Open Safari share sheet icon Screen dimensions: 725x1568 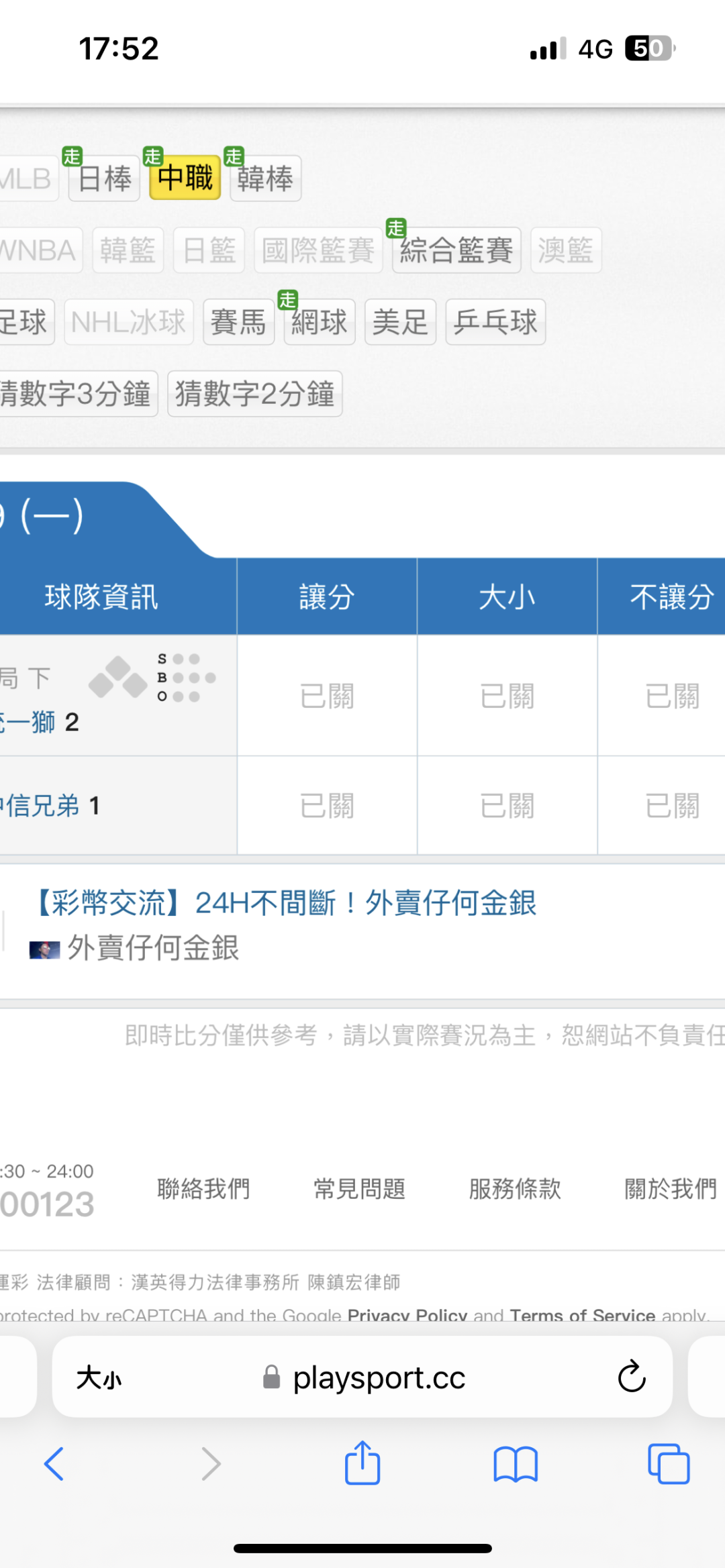pyautogui.click(x=362, y=1463)
